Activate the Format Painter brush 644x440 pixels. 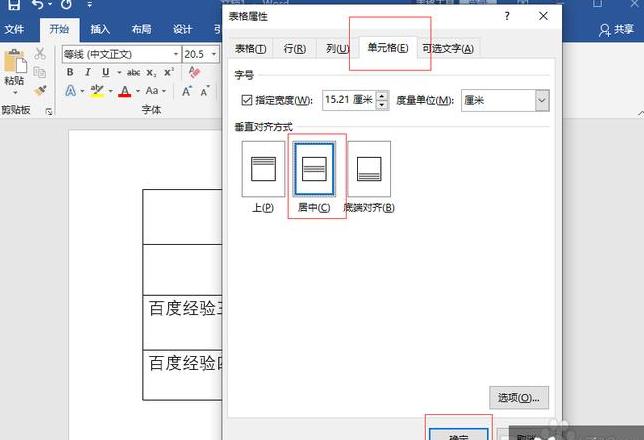coord(40,90)
